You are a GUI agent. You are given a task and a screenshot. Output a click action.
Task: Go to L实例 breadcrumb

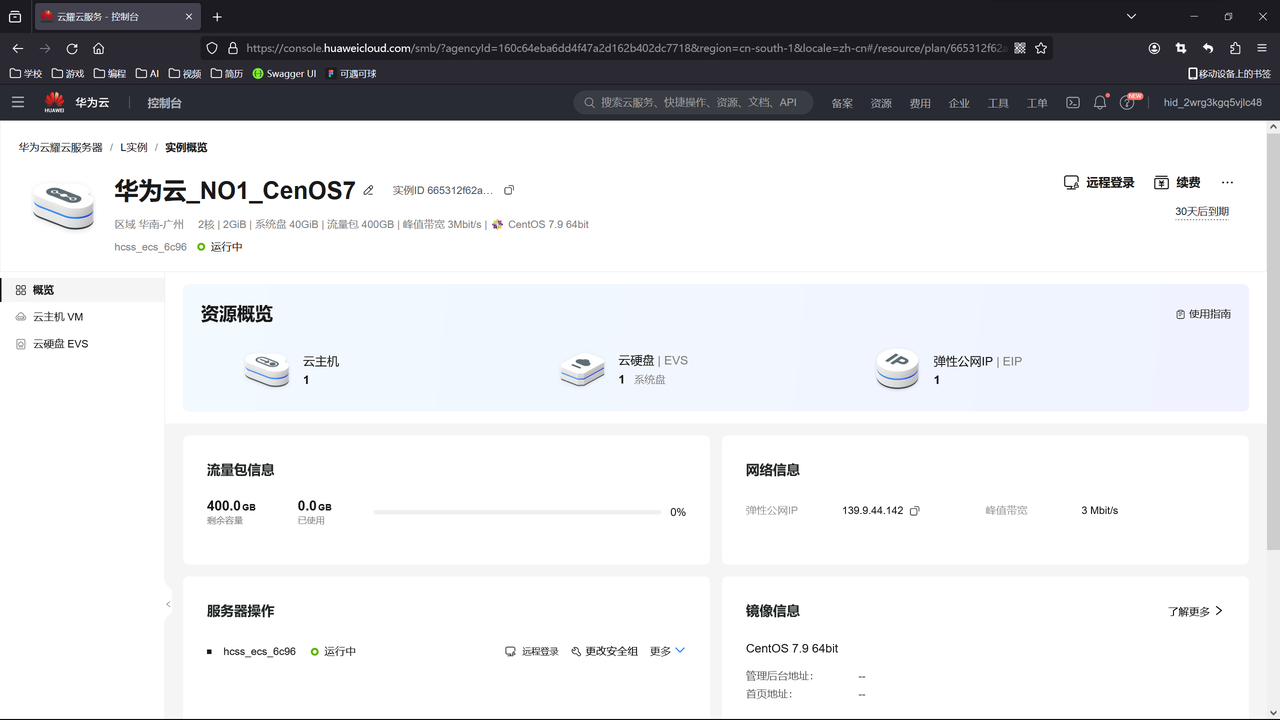click(x=134, y=147)
